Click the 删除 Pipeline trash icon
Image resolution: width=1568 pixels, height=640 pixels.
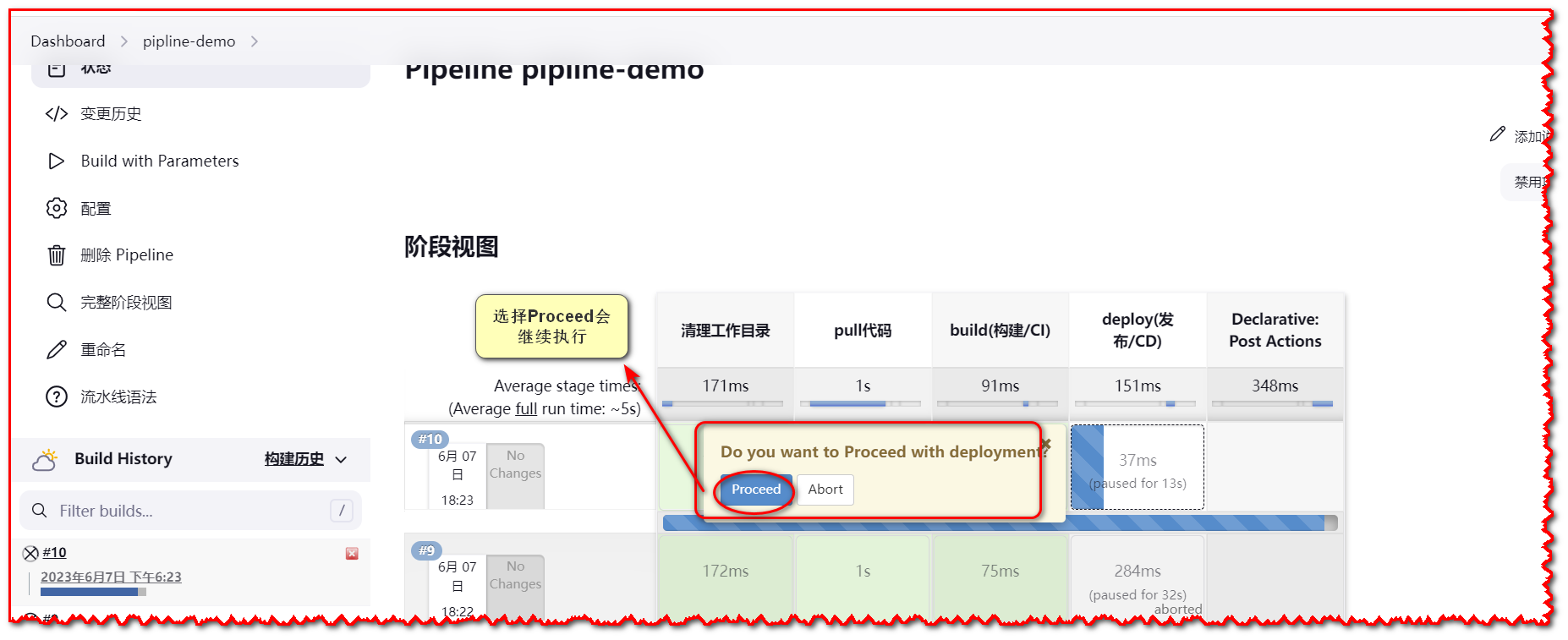coord(57,254)
